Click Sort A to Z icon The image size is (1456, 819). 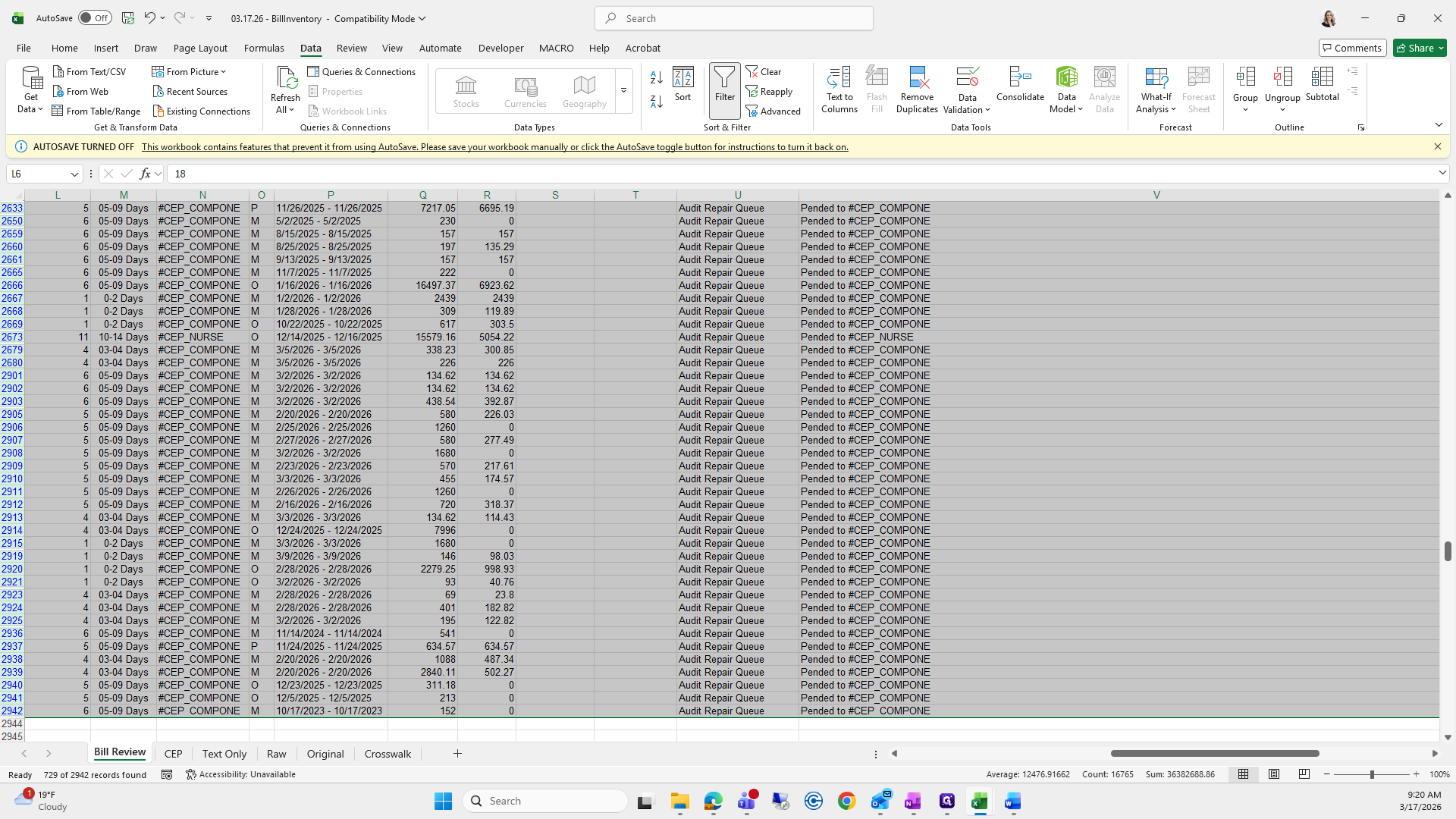pos(657,77)
